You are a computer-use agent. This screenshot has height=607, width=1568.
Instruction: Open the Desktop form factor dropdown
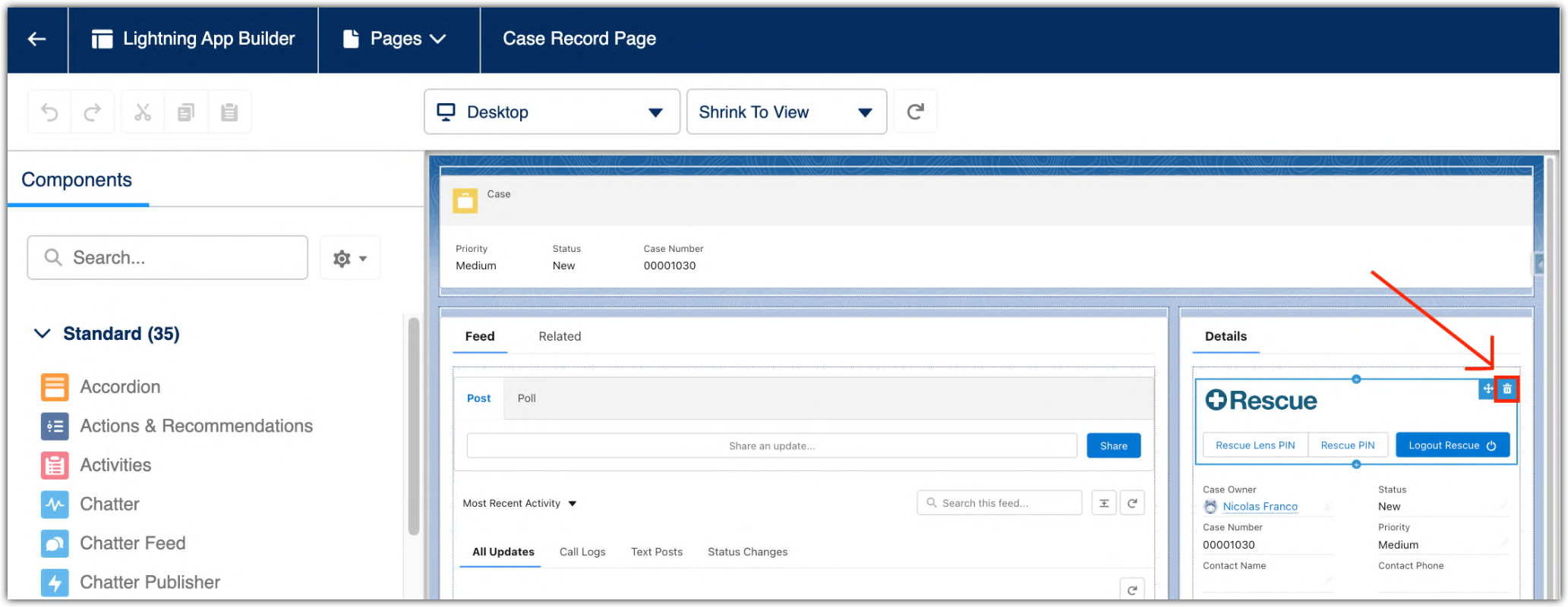click(552, 112)
